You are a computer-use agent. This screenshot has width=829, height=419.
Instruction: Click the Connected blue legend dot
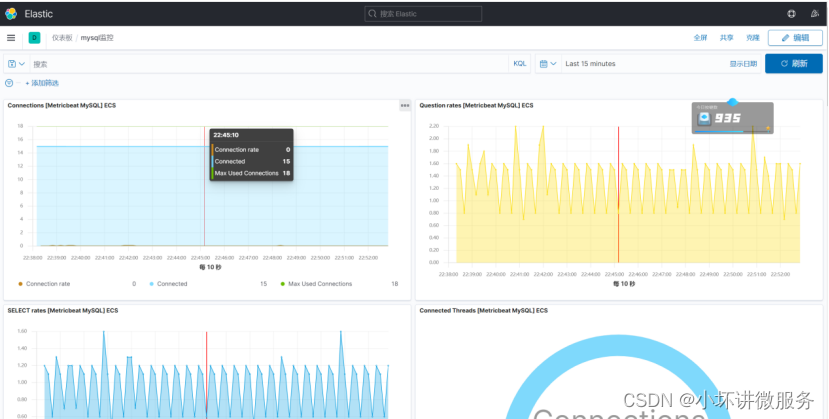click(x=152, y=284)
